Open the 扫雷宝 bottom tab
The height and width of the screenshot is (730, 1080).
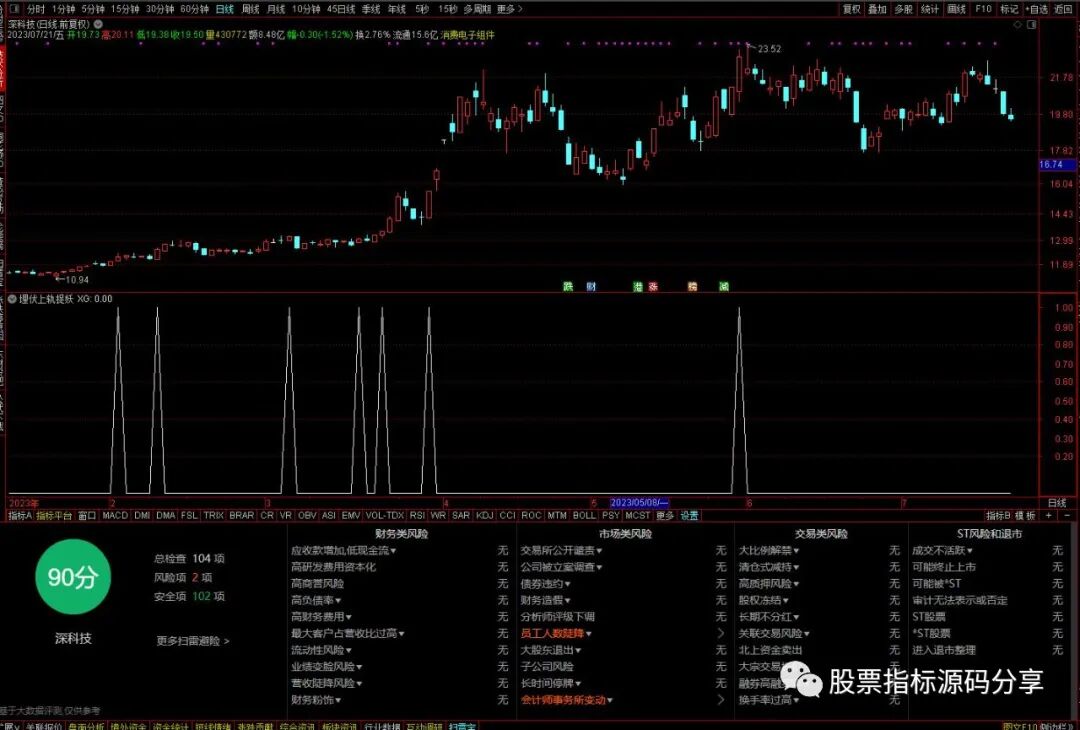click(x=461, y=726)
